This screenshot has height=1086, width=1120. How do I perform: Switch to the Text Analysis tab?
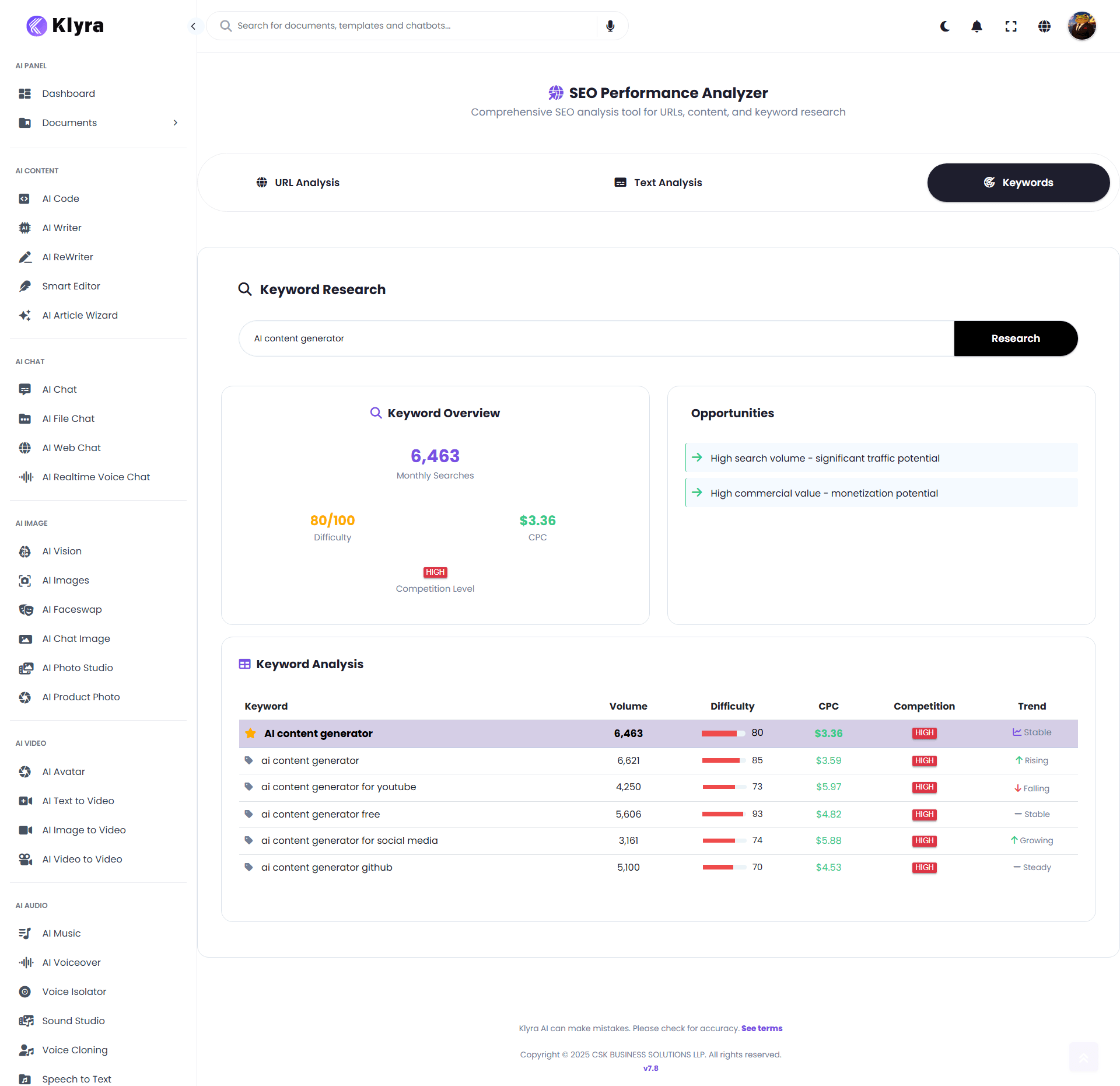click(x=658, y=182)
